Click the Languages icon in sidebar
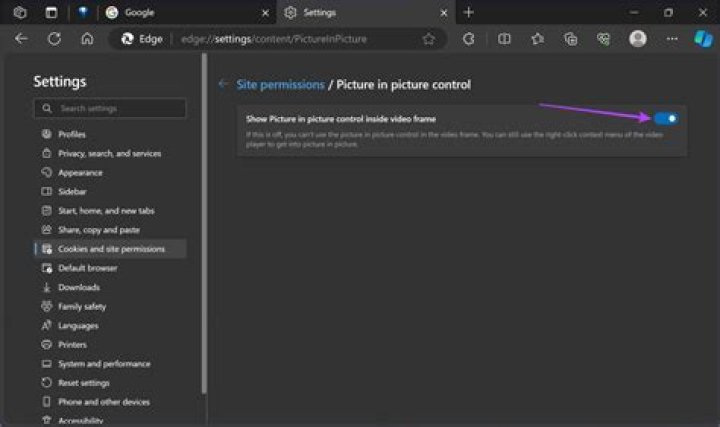720x427 pixels. pos(46,325)
